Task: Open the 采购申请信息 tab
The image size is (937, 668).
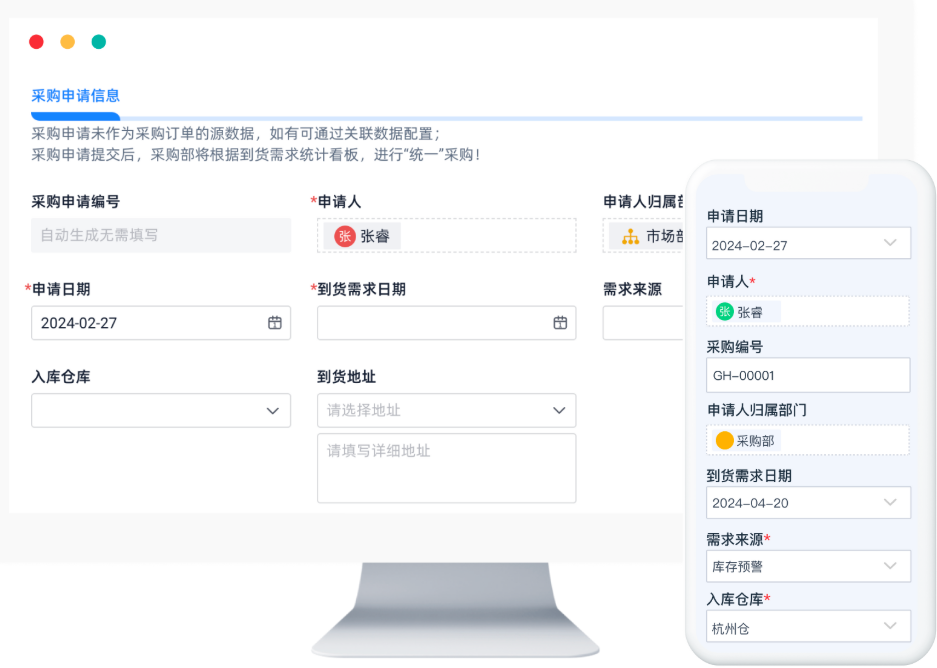Action: [75, 96]
